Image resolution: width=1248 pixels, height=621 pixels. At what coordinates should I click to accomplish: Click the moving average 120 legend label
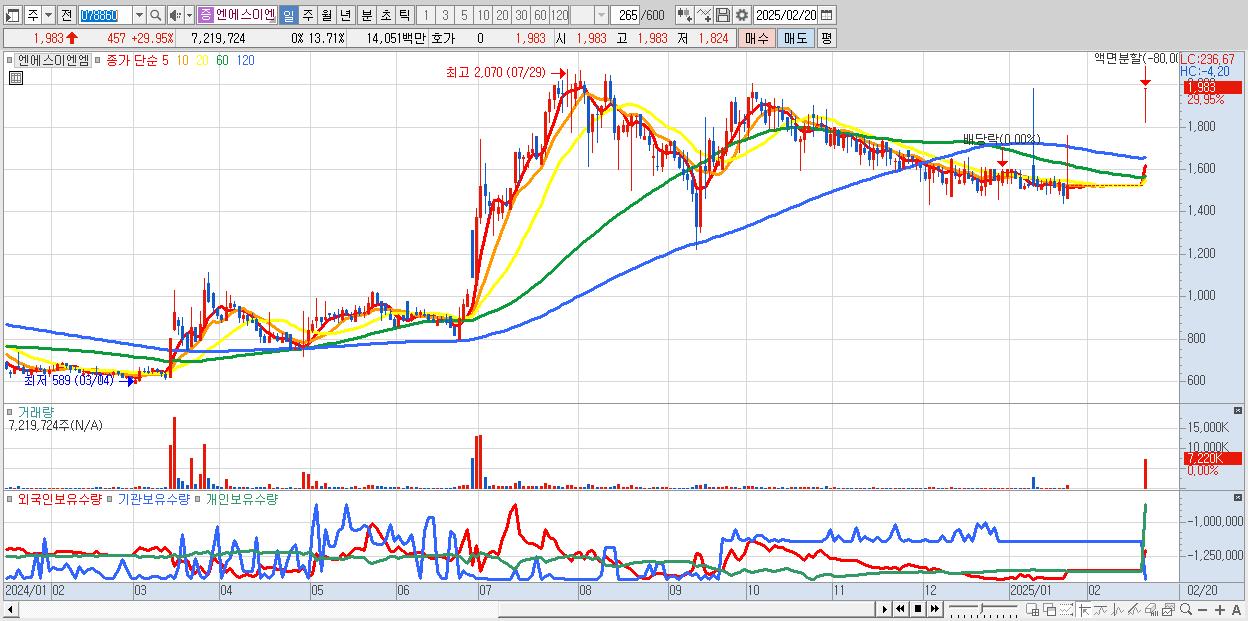(245, 60)
